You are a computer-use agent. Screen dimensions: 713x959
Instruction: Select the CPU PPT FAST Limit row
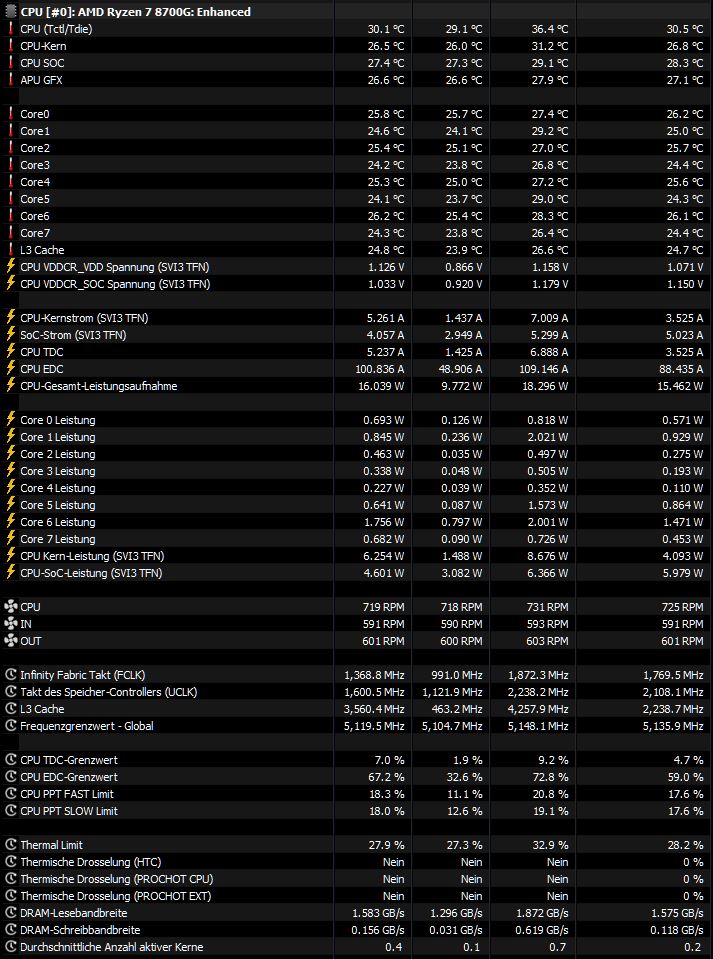click(x=356, y=794)
